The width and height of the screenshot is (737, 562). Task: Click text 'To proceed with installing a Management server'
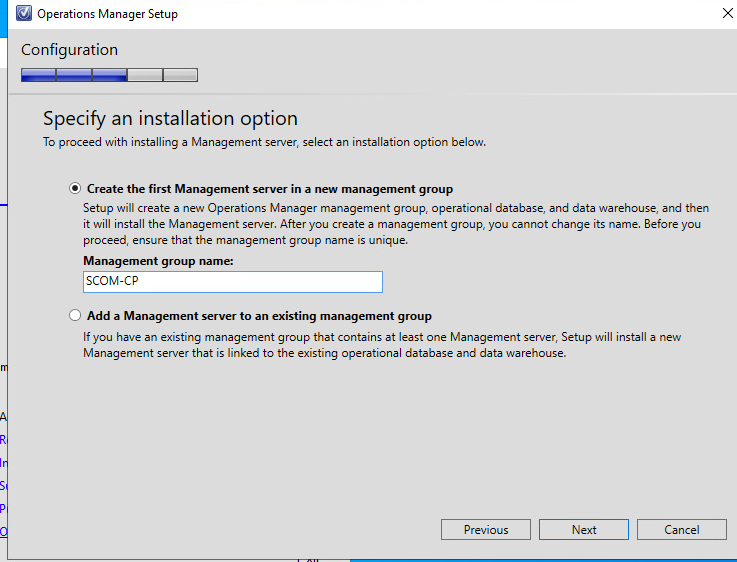pyautogui.click(x=170, y=142)
